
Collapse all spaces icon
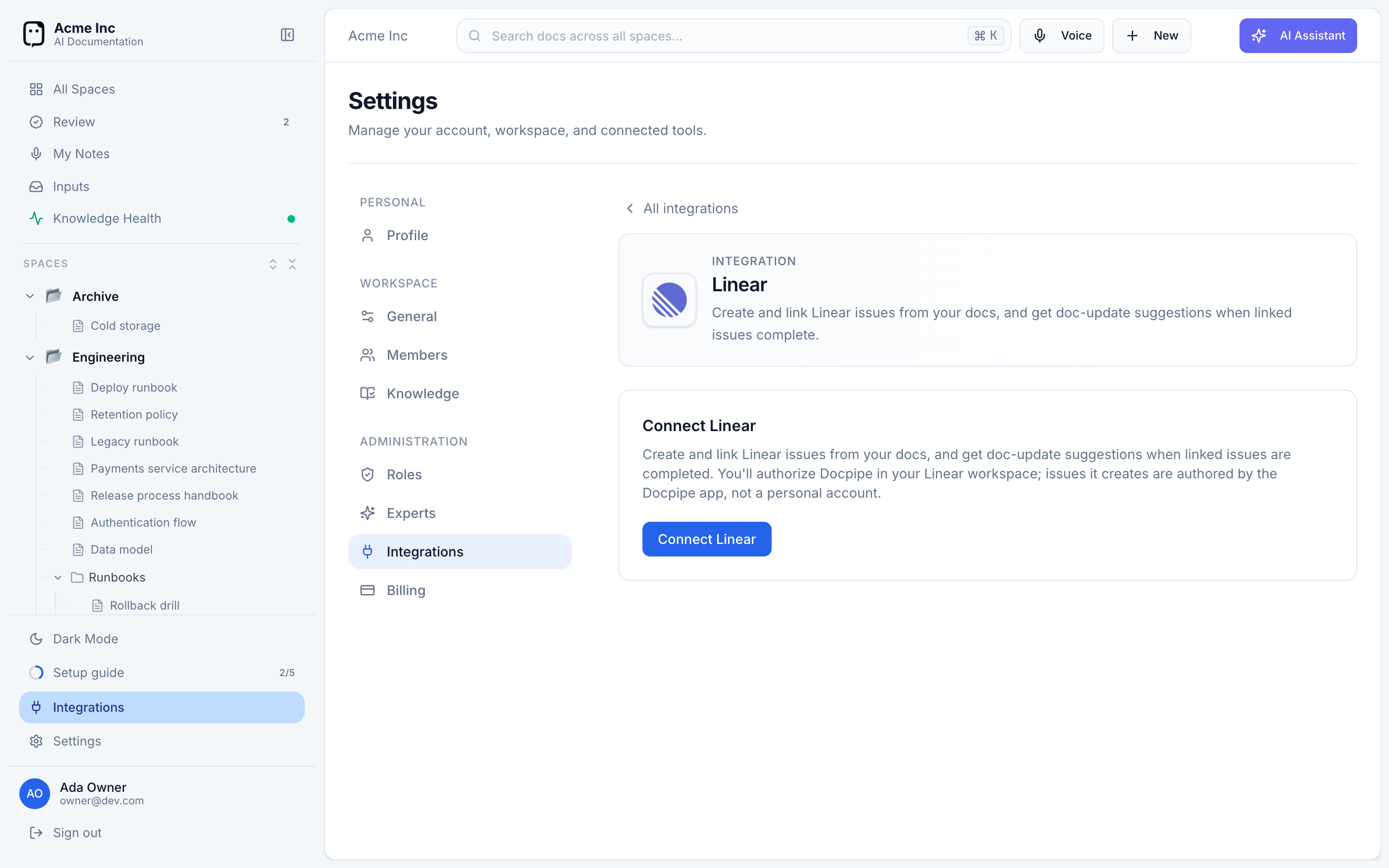(292, 264)
